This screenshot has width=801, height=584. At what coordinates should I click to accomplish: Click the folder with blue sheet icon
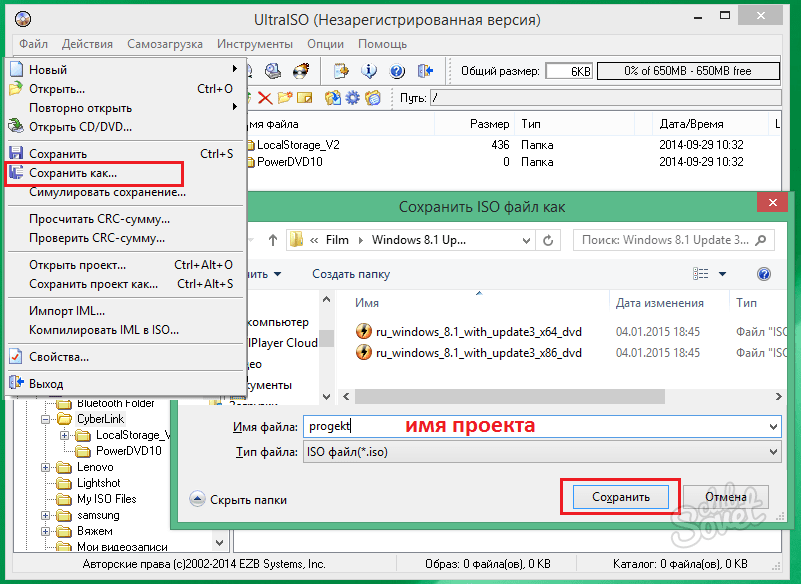(373, 98)
